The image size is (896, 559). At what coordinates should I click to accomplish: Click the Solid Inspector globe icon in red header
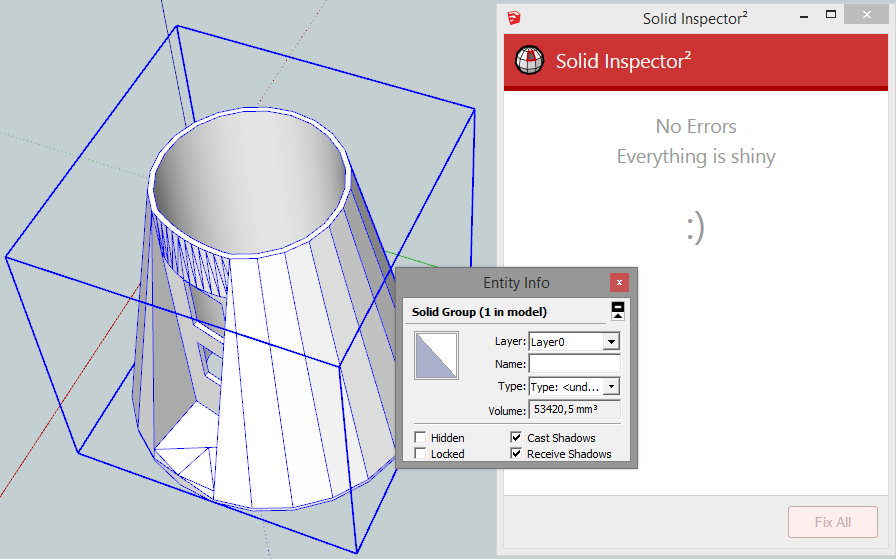529,62
